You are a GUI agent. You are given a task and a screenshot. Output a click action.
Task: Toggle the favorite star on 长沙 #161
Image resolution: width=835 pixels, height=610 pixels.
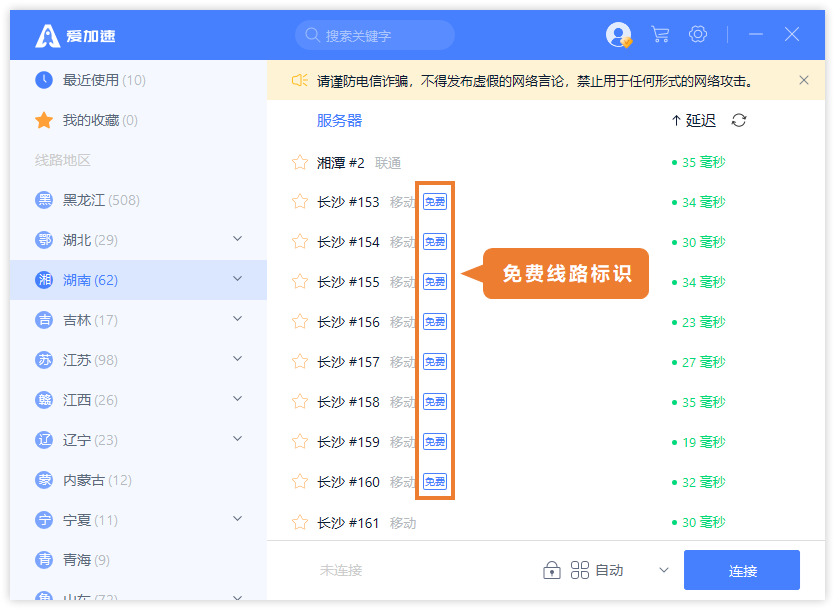pyautogui.click(x=299, y=521)
